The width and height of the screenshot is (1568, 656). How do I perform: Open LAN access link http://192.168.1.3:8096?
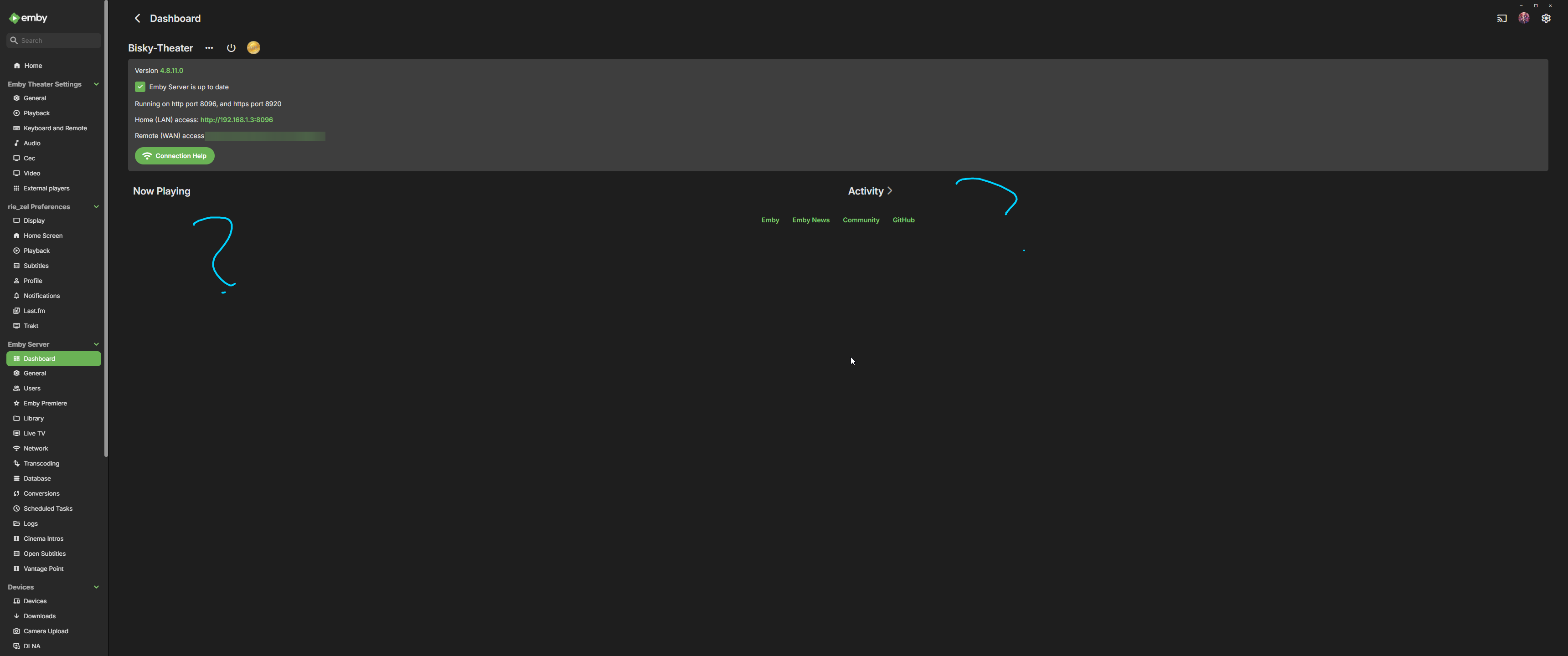pyautogui.click(x=237, y=120)
